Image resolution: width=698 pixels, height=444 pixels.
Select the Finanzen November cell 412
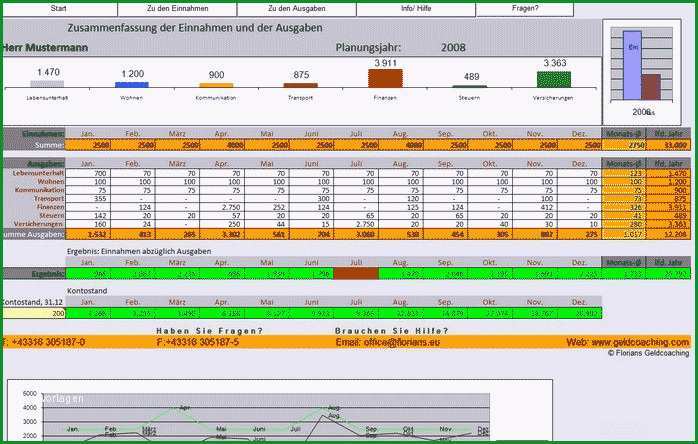535,207
